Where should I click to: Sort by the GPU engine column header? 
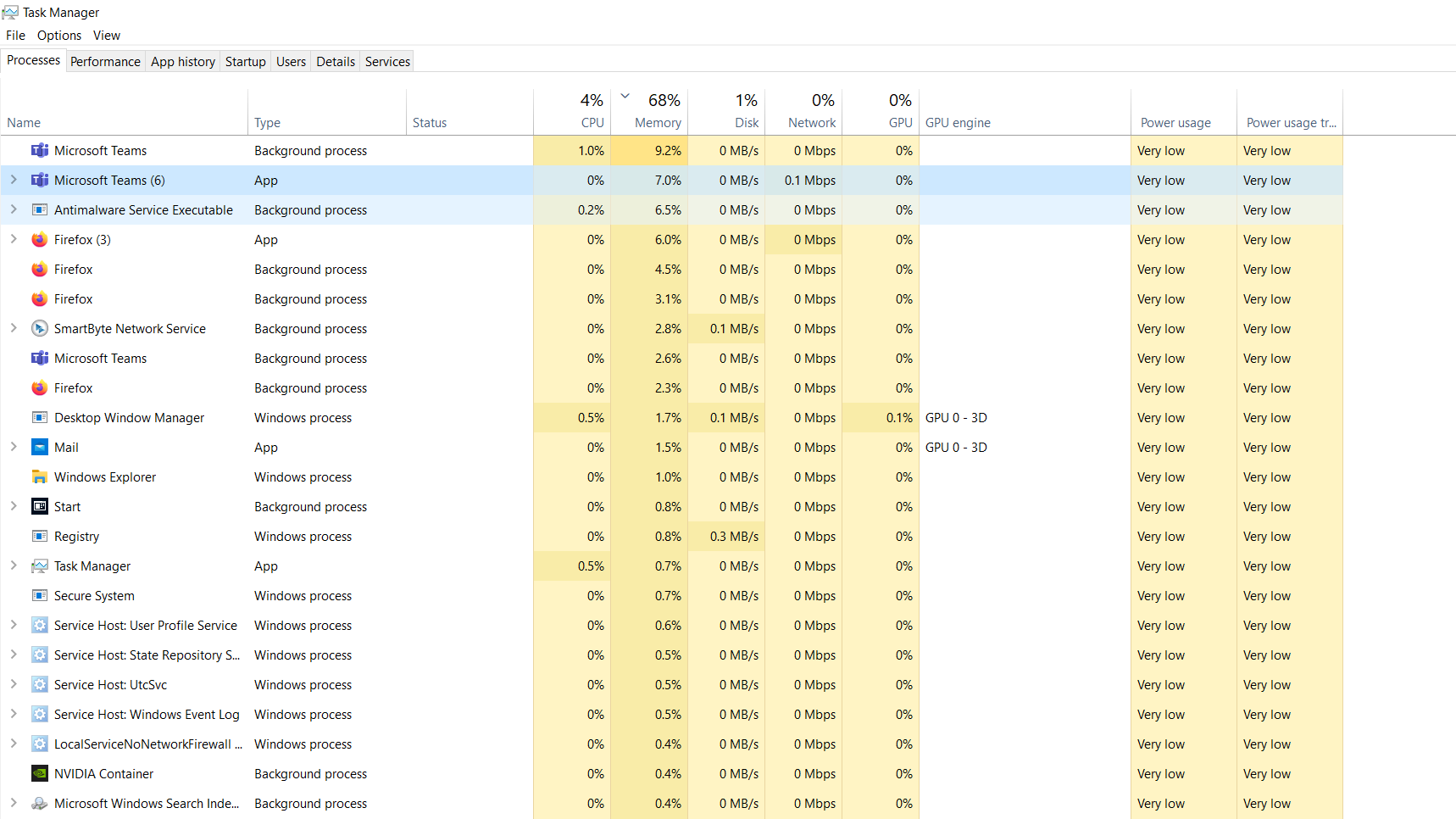click(x=1025, y=112)
